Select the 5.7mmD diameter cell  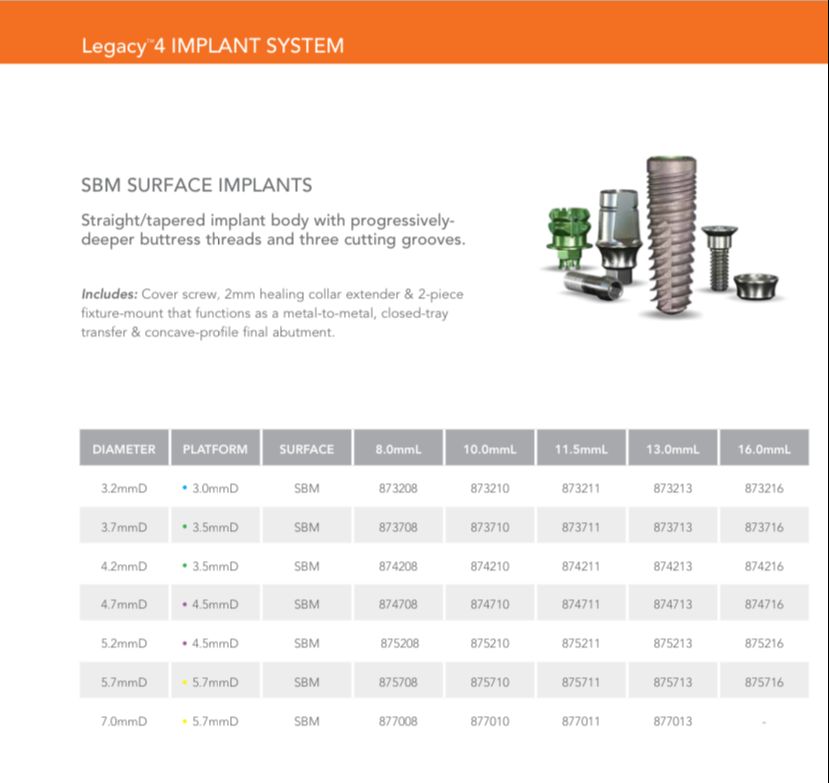click(124, 682)
